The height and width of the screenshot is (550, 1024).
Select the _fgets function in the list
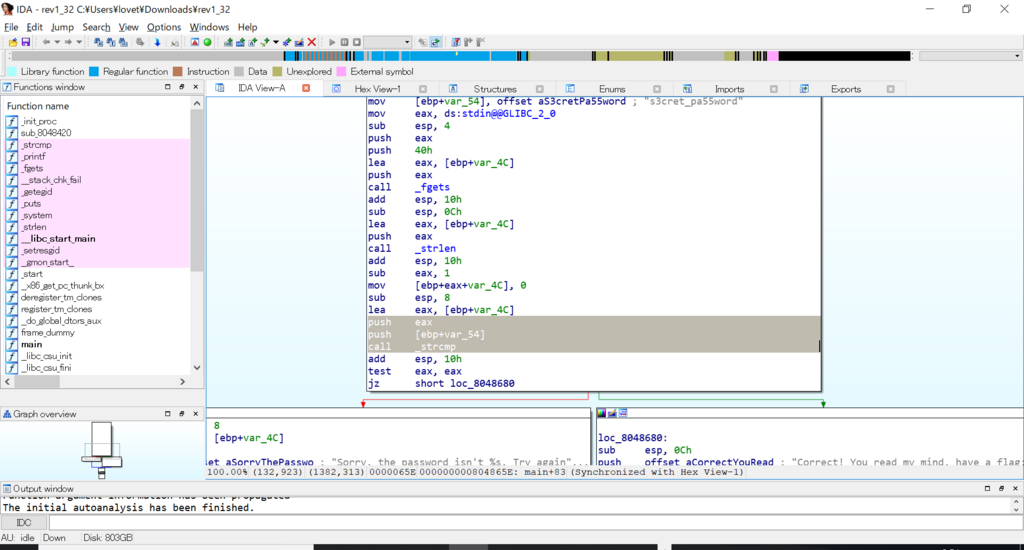click(x=32, y=168)
